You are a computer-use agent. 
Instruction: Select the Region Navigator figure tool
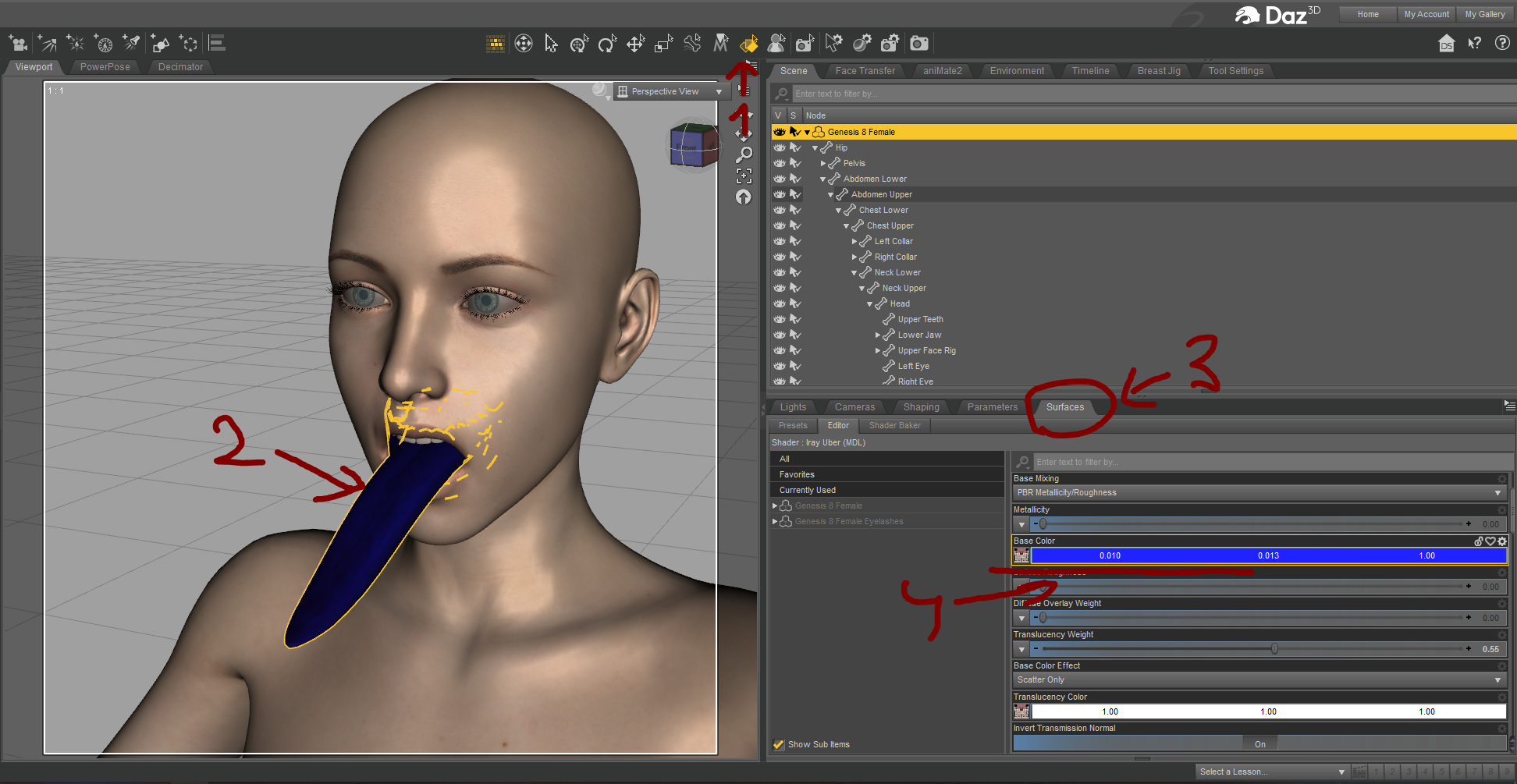click(776, 44)
